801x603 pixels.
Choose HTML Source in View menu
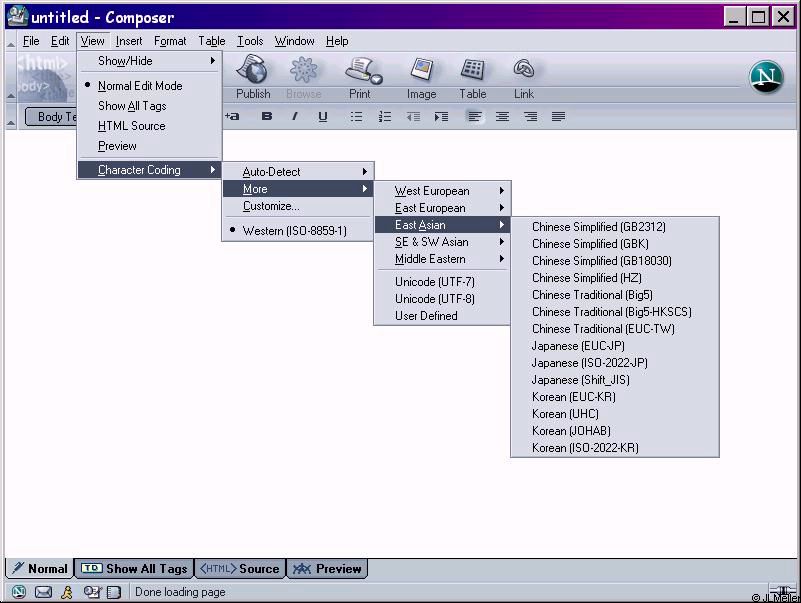pyautogui.click(x=150, y=126)
